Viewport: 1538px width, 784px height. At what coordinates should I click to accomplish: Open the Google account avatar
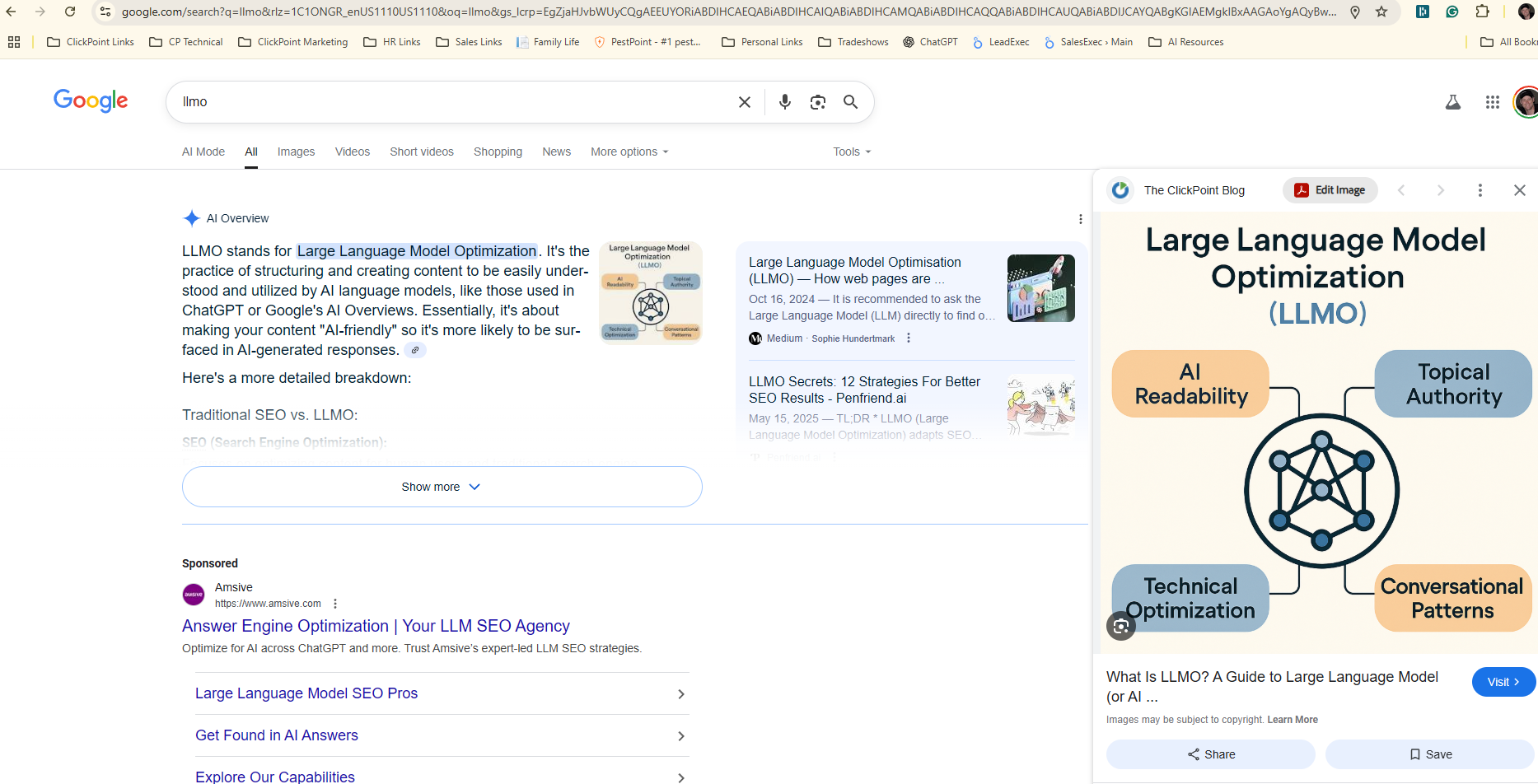(1526, 102)
